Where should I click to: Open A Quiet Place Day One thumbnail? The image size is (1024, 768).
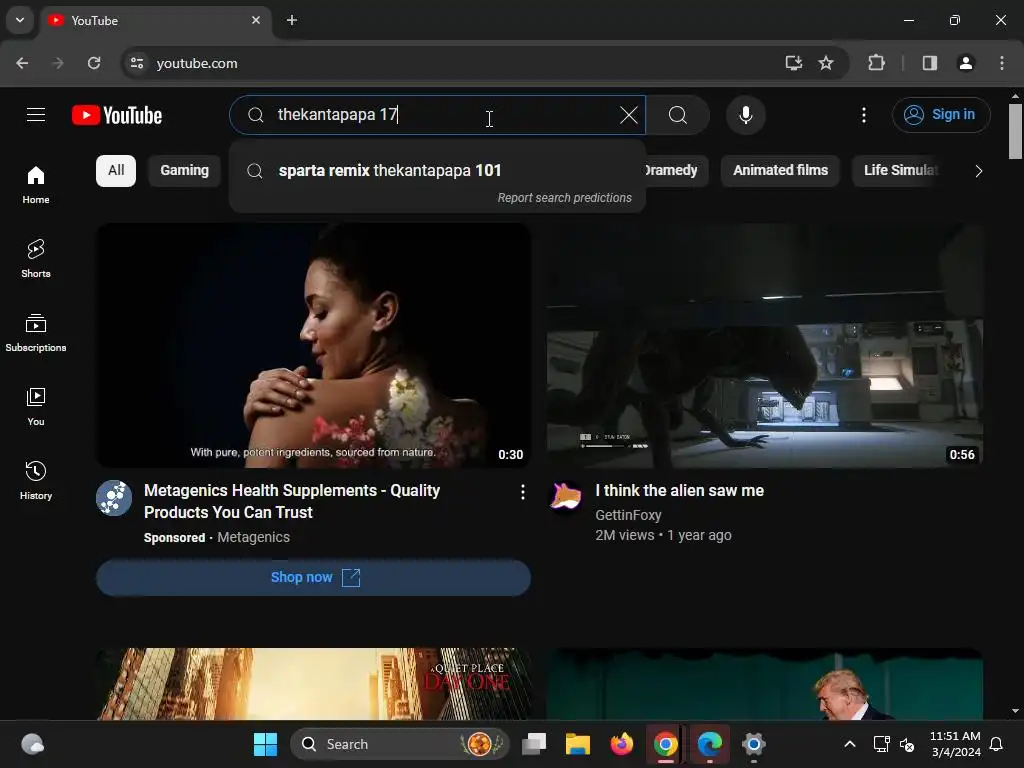tap(313, 684)
